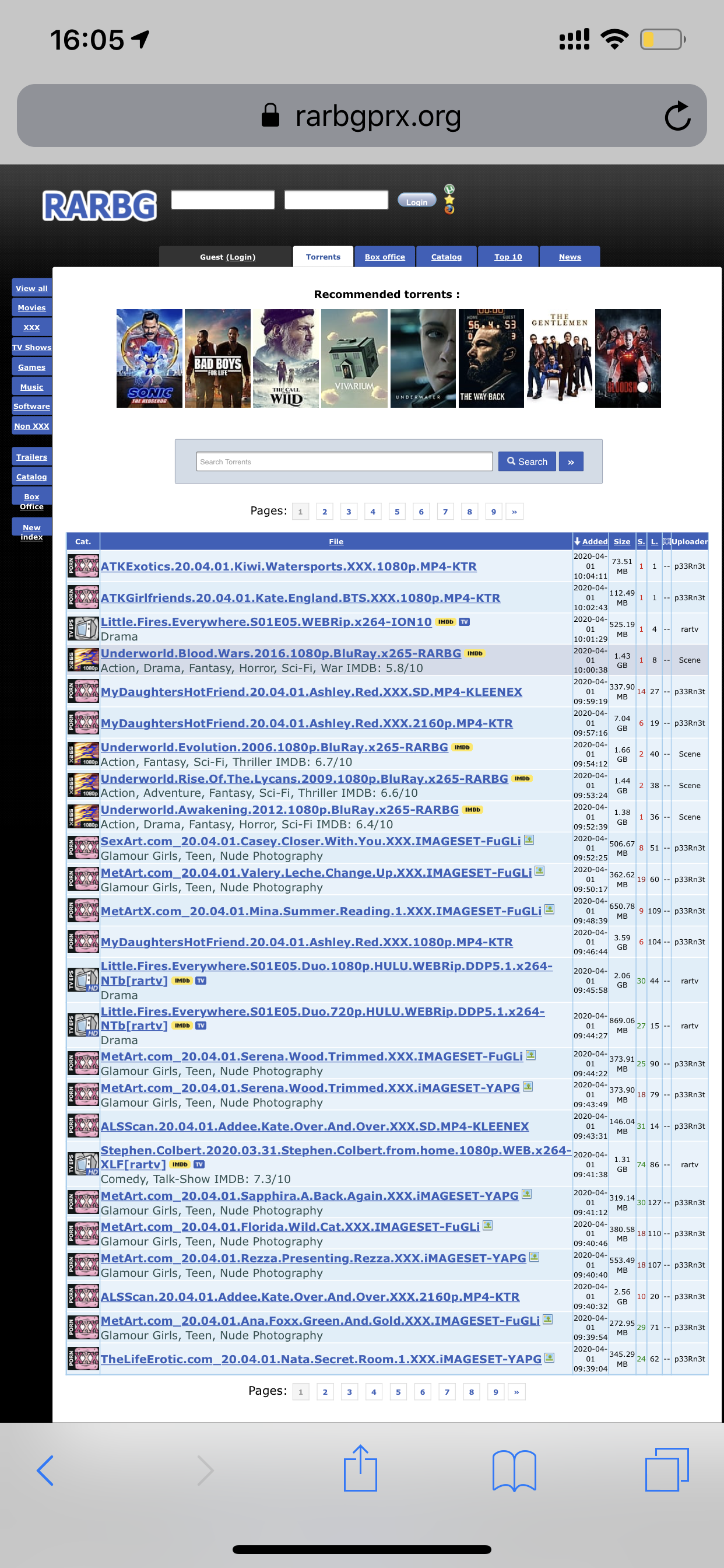This screenshot has width=724, height=1568.
Task: Focus the Search Torrents input
Action: point(345,461)
